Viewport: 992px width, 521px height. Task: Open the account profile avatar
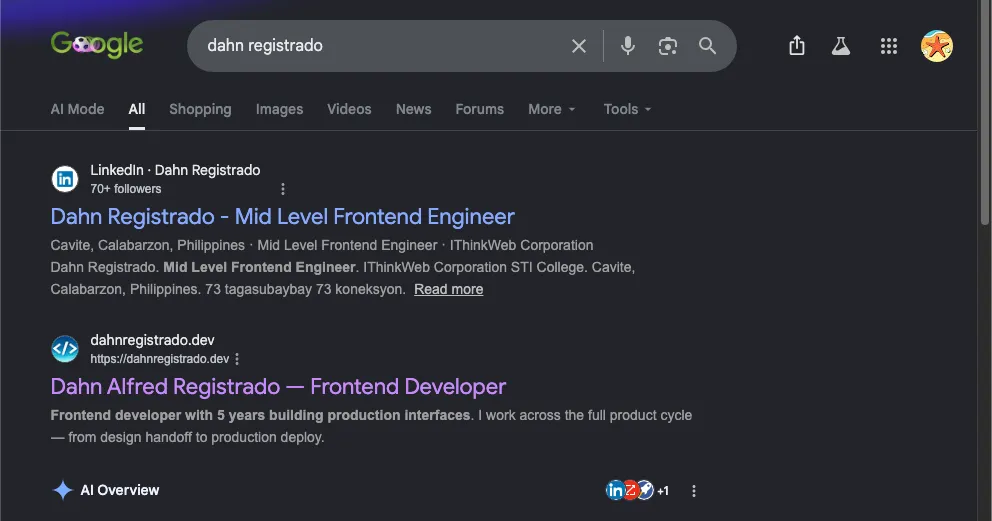click(x=936, y=46)
